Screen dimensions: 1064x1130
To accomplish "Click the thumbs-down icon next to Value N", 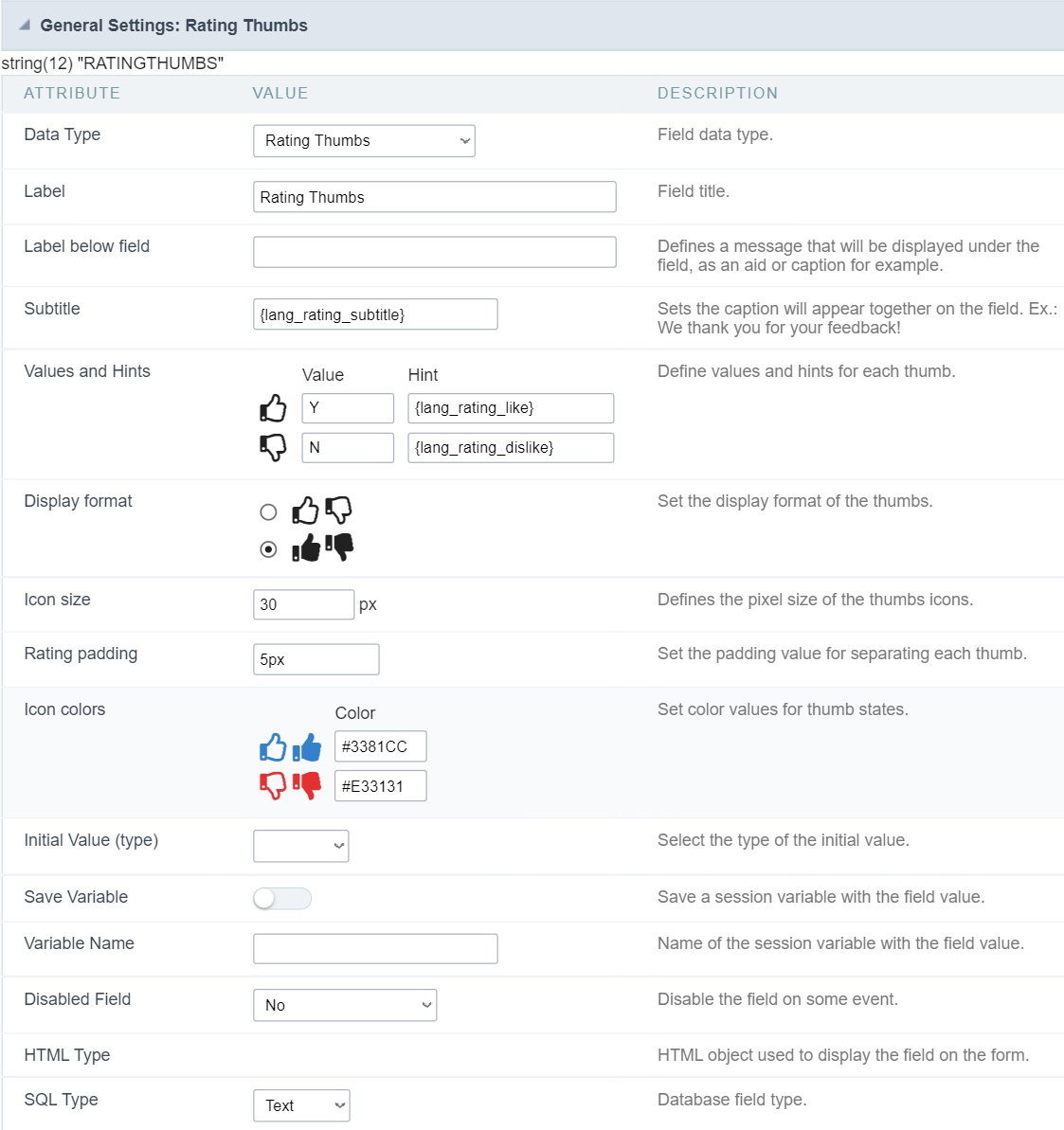I will (273, 446).
